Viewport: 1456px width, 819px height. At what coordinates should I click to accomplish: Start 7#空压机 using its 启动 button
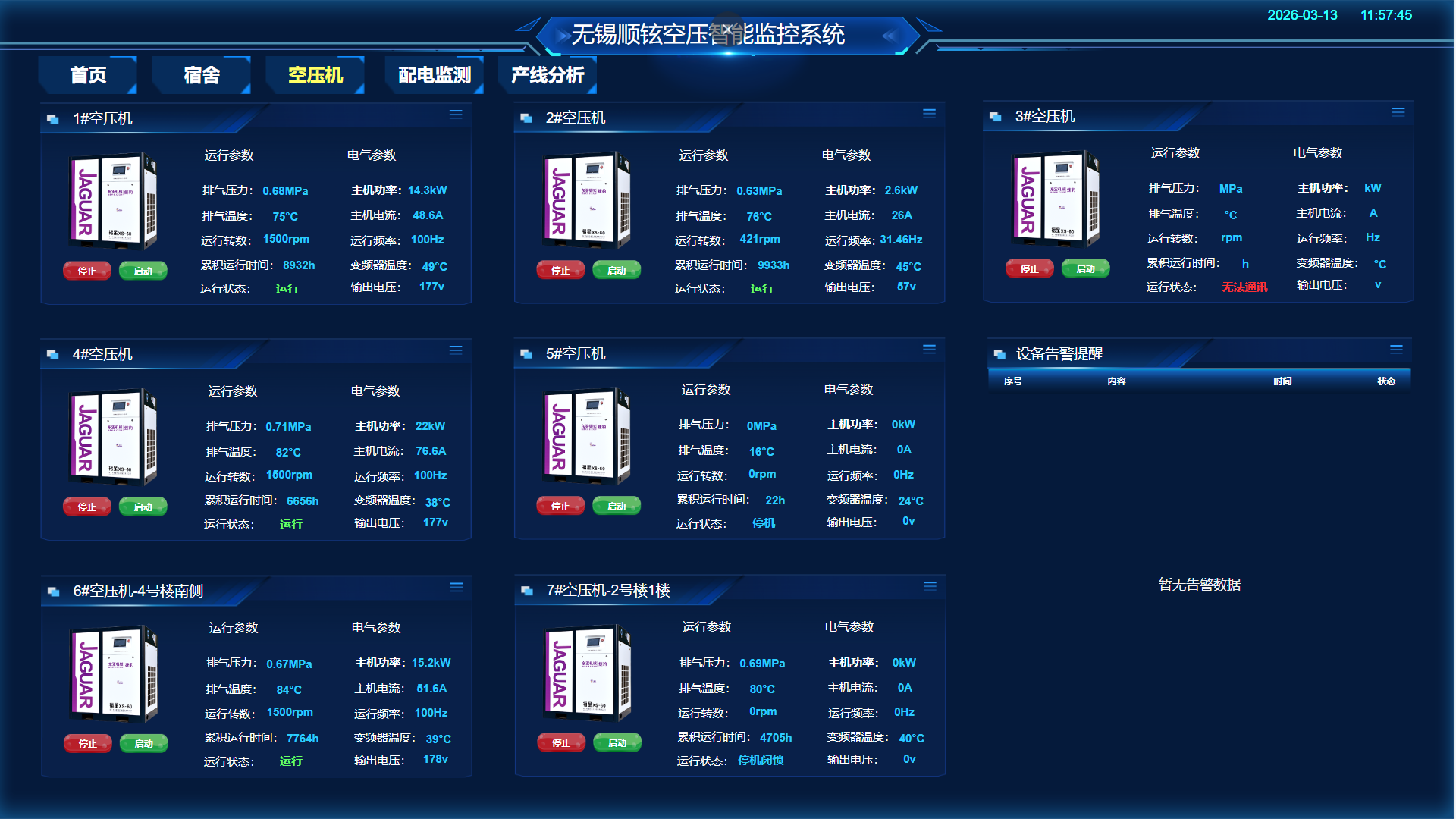[617, 742]
